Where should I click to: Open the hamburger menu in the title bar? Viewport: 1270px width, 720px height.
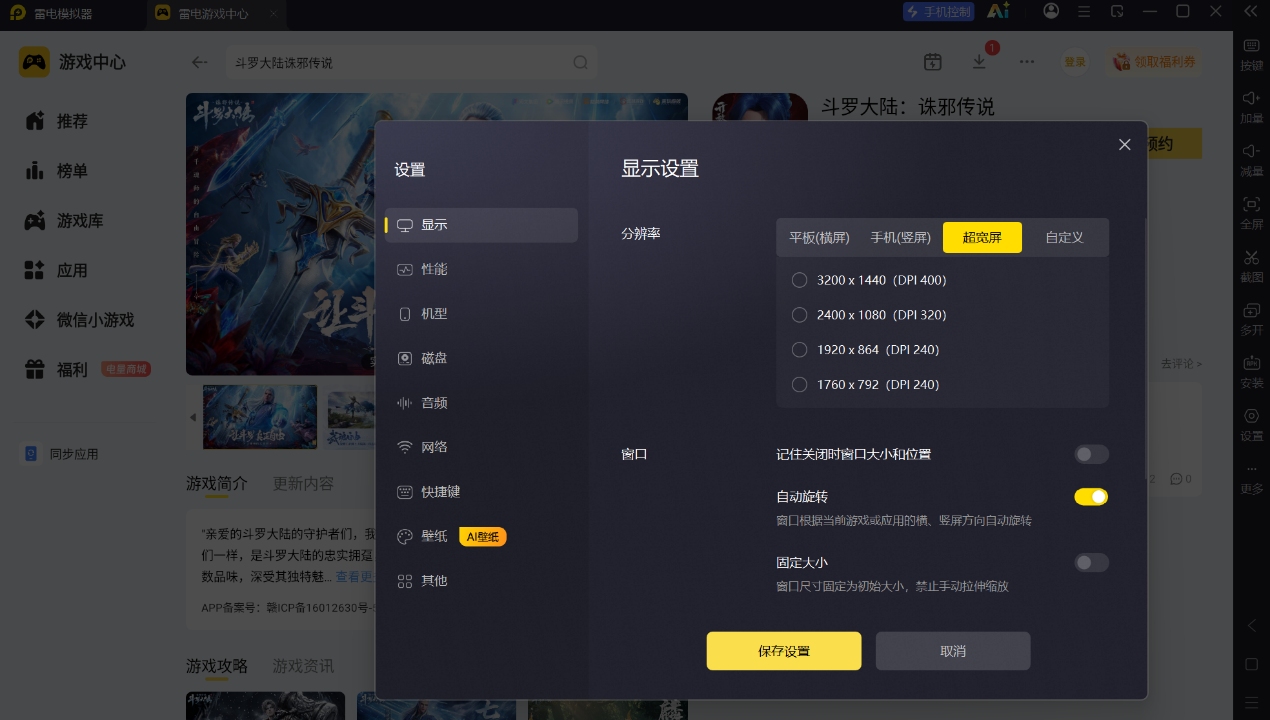pos(1084,11)
